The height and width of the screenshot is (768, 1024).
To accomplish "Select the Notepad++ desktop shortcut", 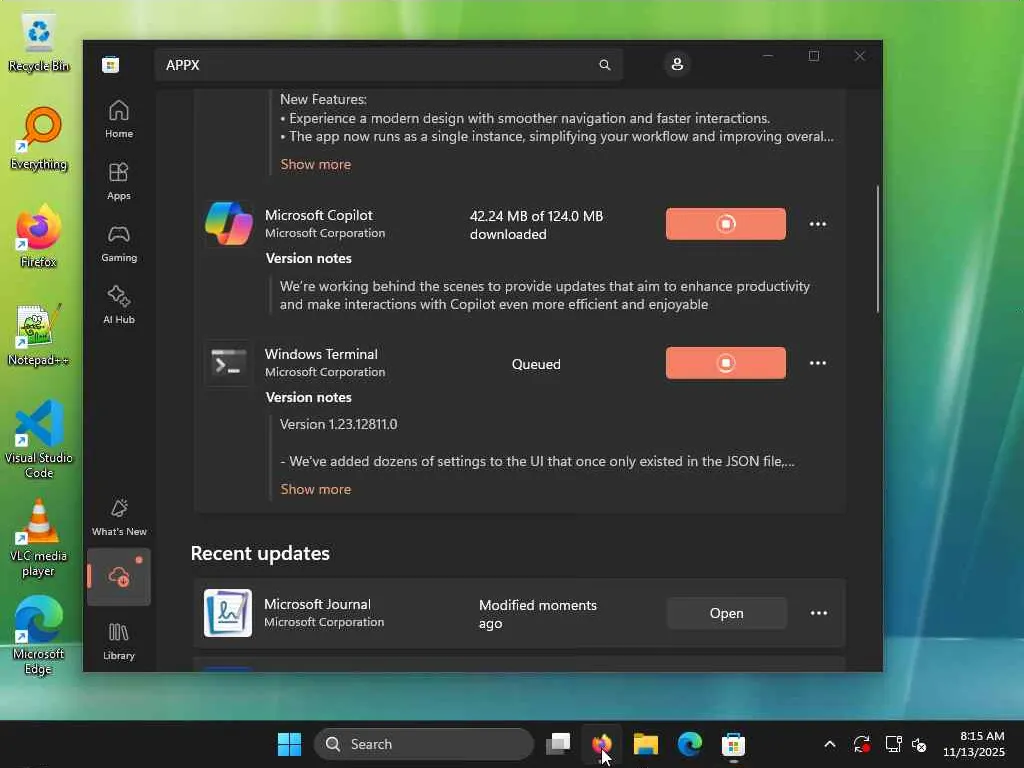I will 38,335.
